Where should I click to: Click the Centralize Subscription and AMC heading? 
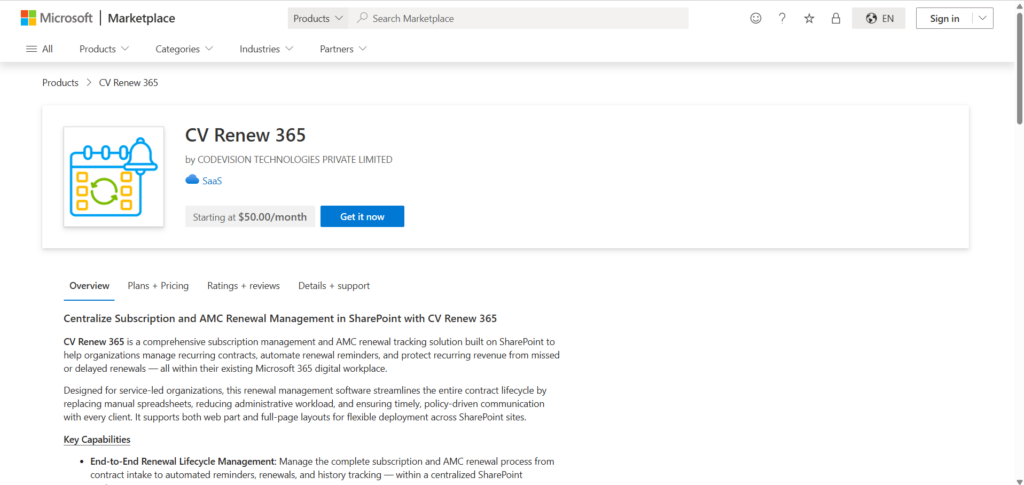[x=280, y=319]
